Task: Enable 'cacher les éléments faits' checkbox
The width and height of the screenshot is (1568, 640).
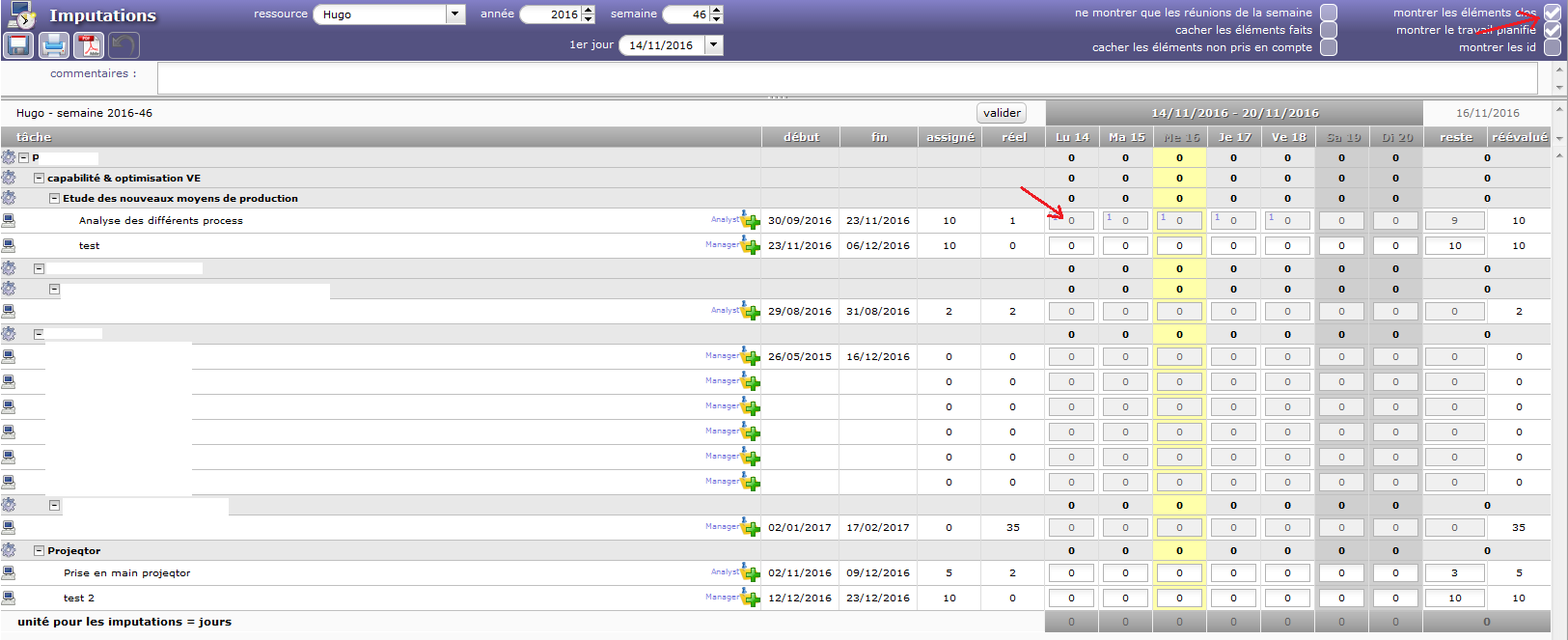Action: click(x=1329, y=30)
